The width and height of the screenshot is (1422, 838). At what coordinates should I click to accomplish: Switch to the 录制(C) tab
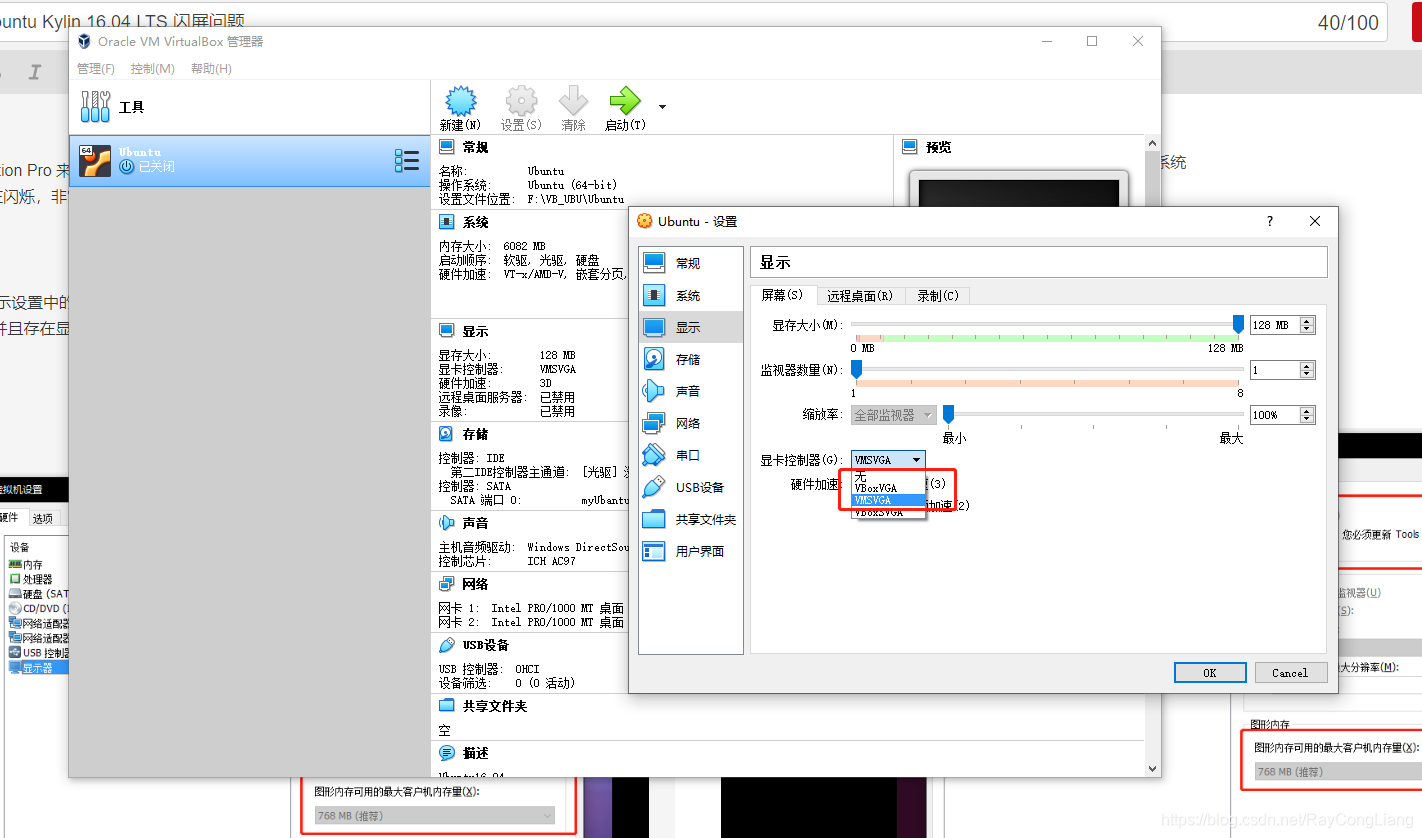tap(938, 296)
